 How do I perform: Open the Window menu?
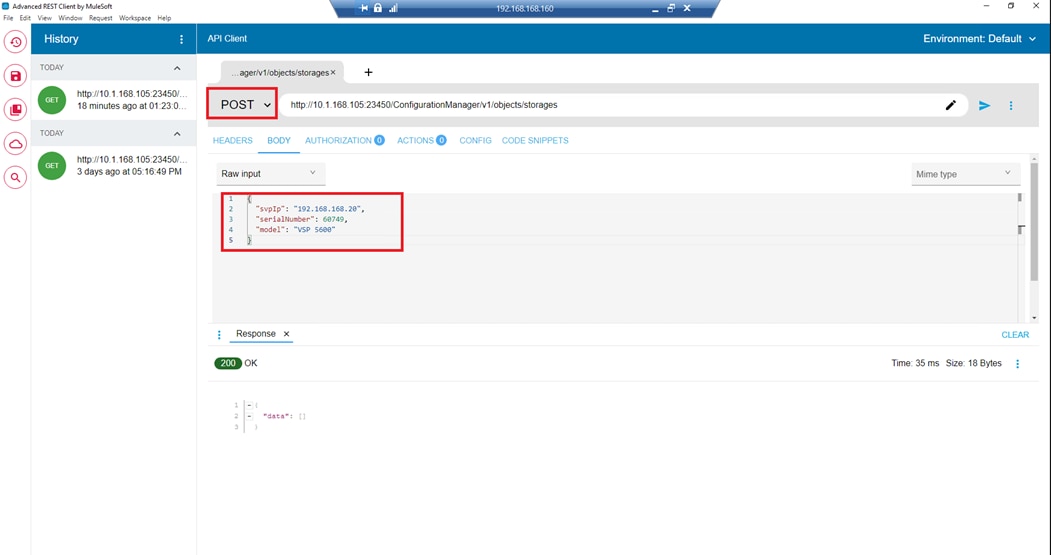click(70, 18)
